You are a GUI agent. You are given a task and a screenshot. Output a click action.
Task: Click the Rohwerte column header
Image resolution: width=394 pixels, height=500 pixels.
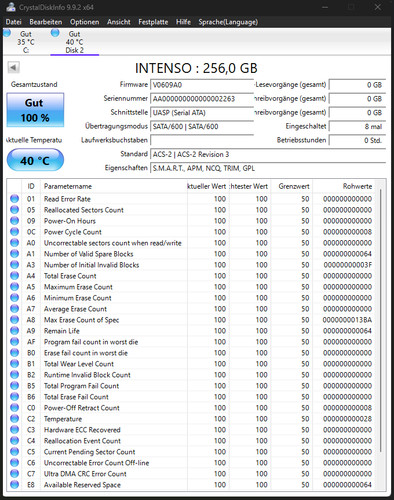point(344,186)
